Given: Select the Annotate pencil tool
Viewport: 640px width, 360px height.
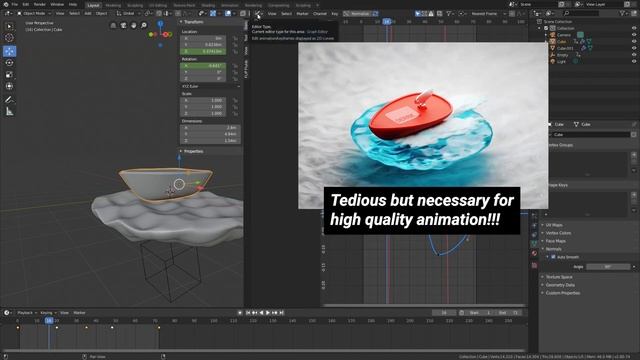Looking at the screenshot, I should pos(9,100).
